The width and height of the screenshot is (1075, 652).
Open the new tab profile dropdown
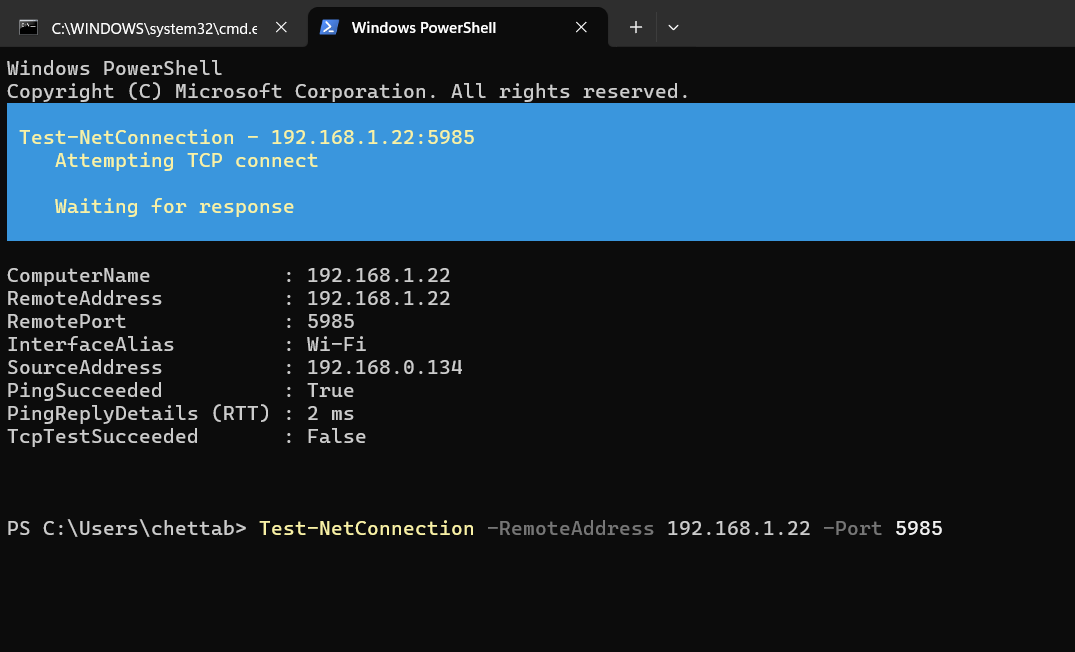click(673, 27)
